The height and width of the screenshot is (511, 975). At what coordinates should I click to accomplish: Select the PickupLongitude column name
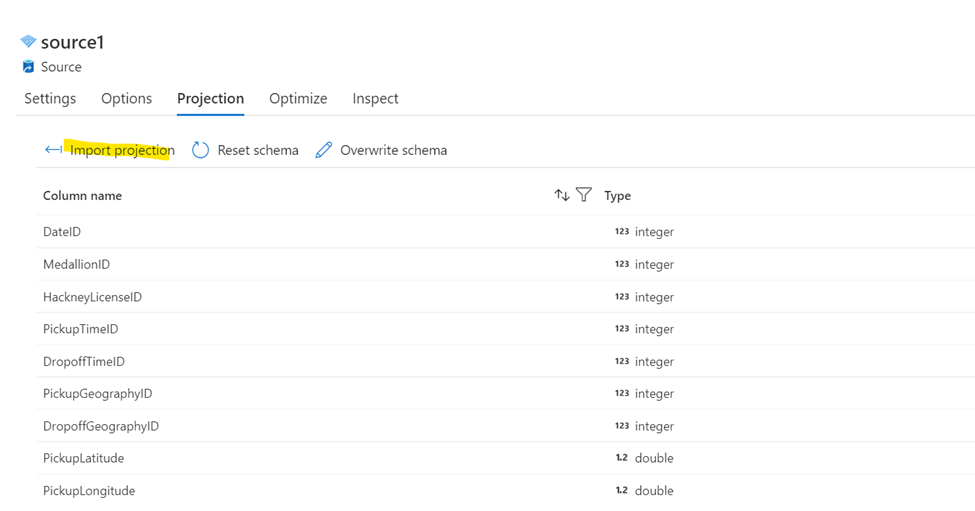[x=89, y=490]
